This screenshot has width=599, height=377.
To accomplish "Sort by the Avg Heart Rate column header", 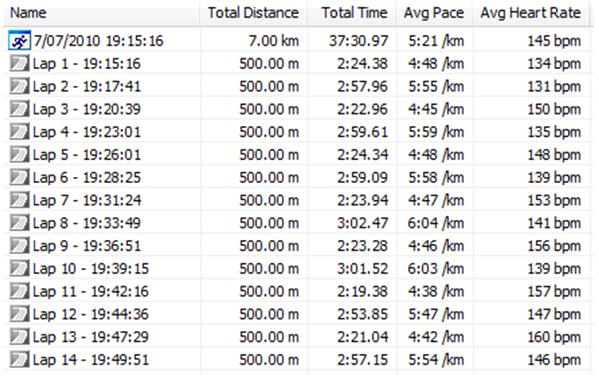I will (x=531, y=13).
